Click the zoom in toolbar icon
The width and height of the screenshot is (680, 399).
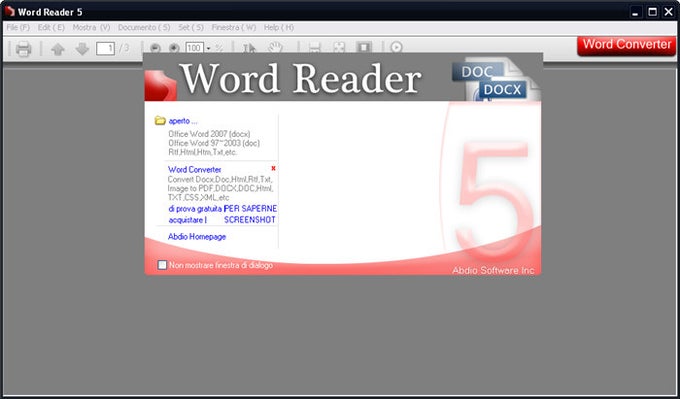tap(174, 48)
